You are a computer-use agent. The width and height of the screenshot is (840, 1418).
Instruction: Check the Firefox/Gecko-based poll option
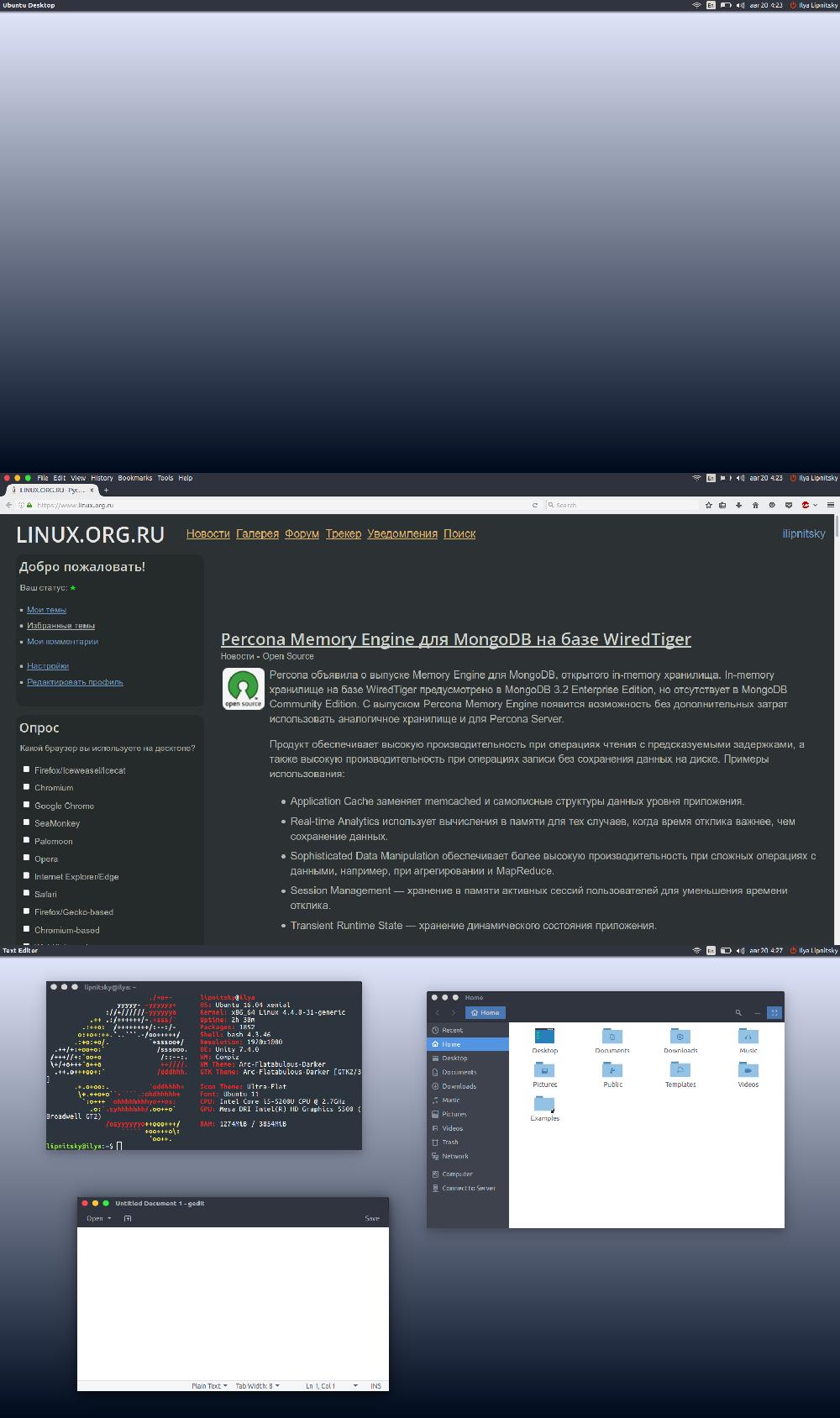[26, 910]
